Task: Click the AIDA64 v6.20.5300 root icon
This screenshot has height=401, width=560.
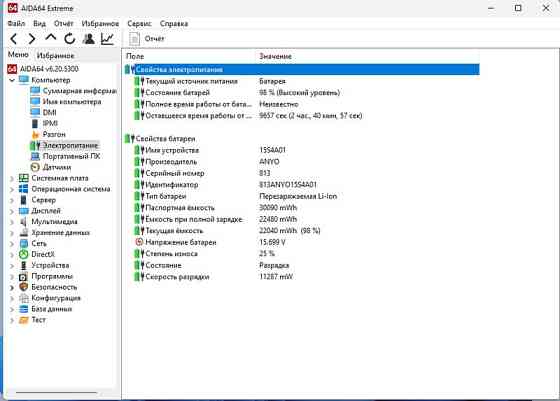Action: [12, 69]
